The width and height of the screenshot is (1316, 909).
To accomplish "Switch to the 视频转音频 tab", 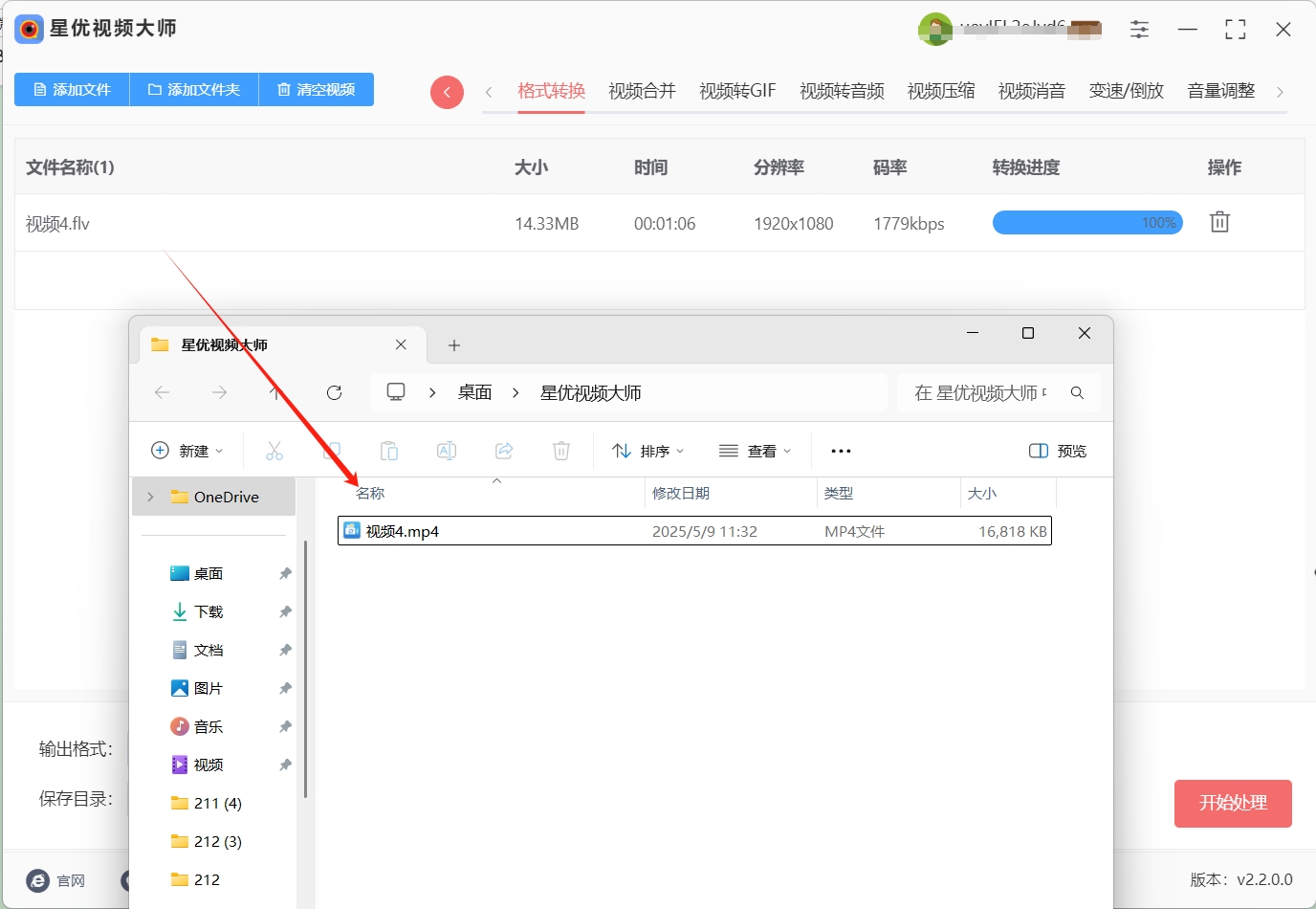I will (842, 91).
